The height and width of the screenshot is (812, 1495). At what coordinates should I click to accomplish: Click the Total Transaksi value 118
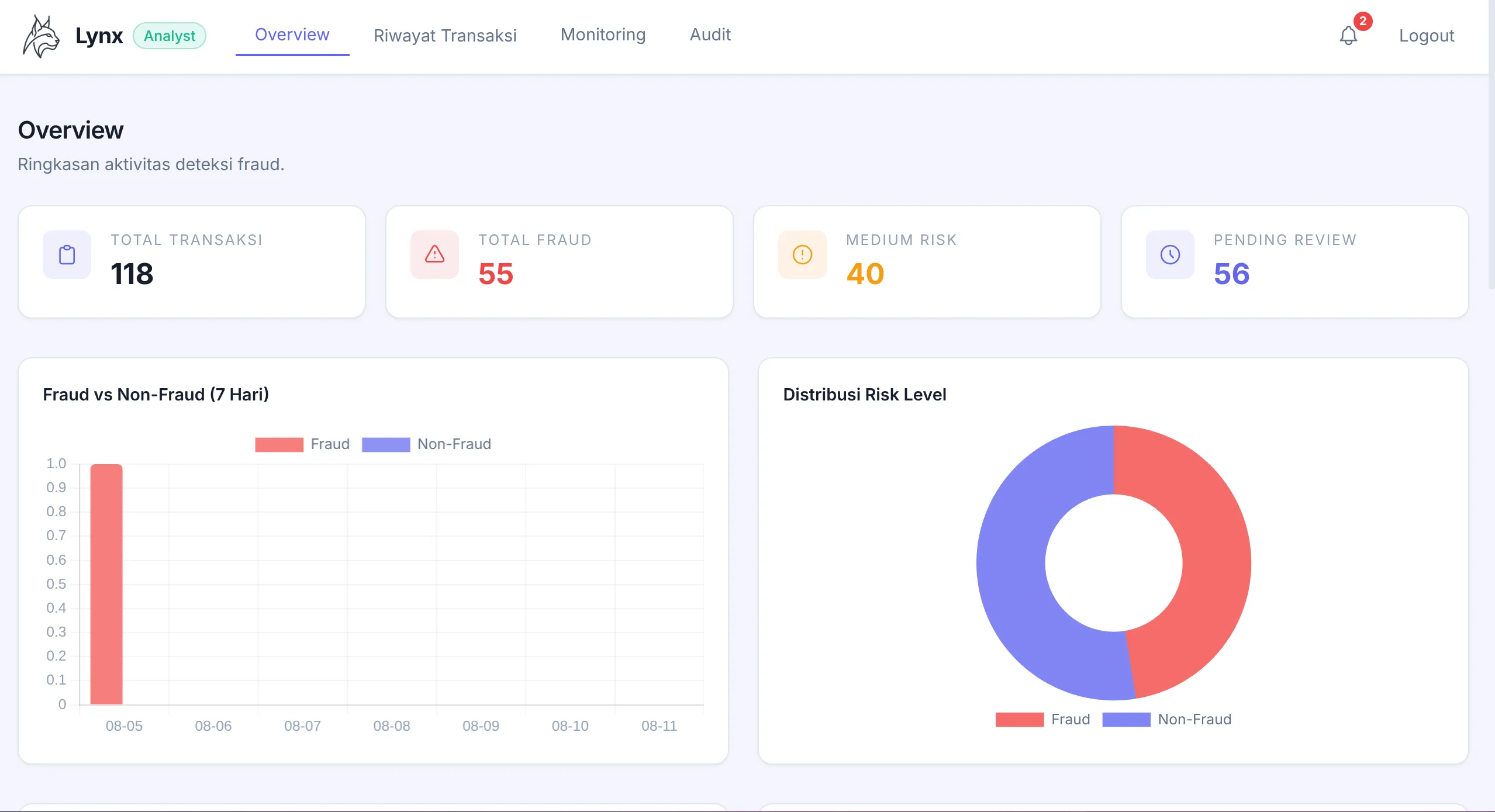pos(132,274)
